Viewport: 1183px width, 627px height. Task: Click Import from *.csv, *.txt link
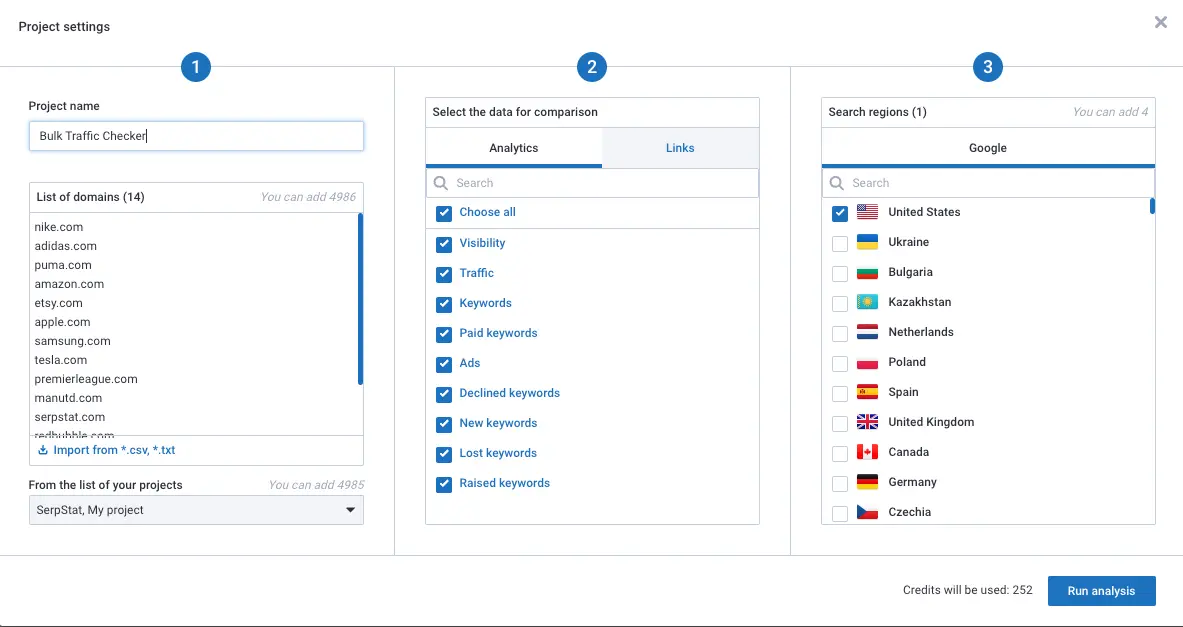[114, 451]
